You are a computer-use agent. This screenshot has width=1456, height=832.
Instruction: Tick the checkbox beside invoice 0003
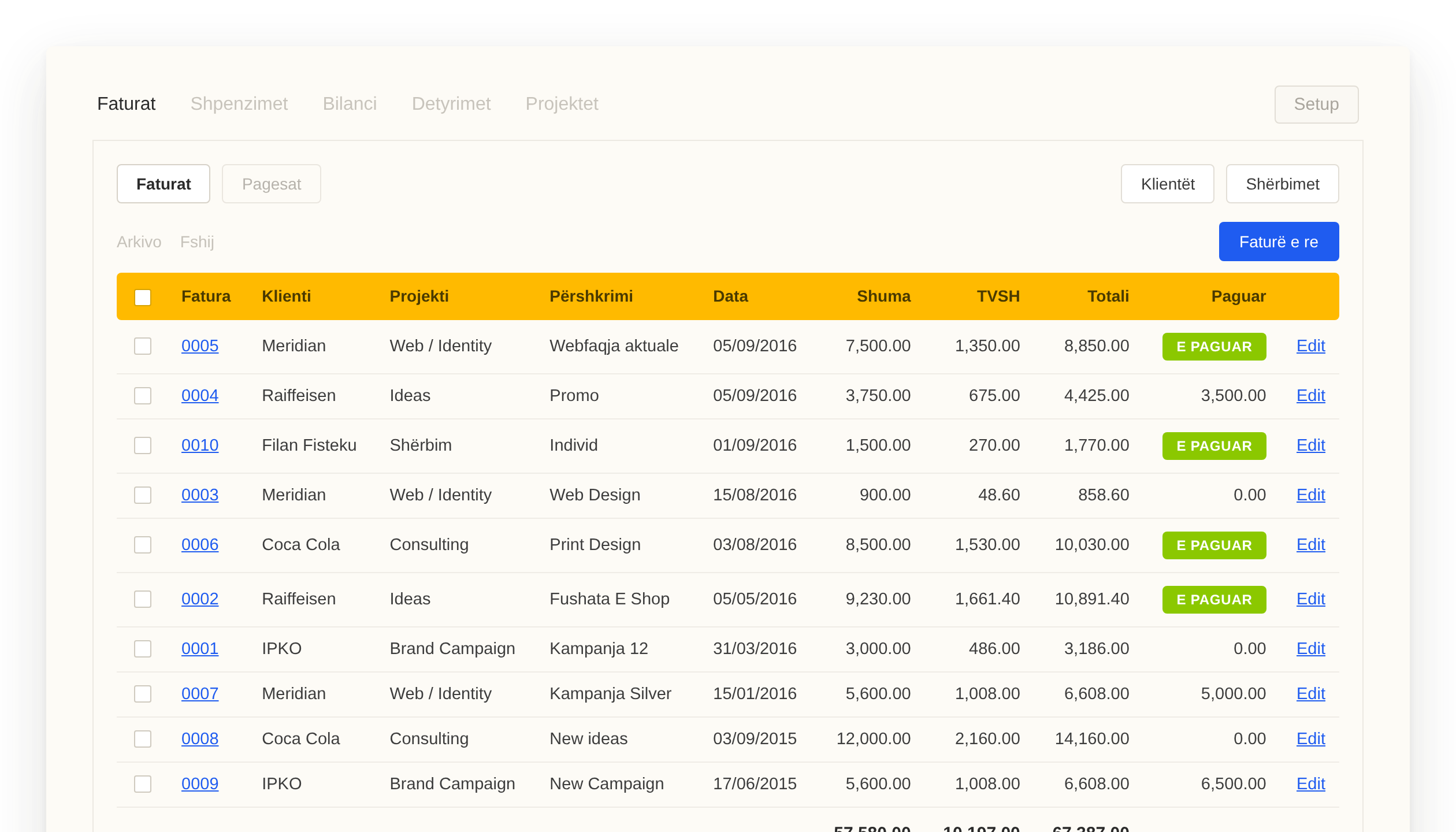point(143,495)
